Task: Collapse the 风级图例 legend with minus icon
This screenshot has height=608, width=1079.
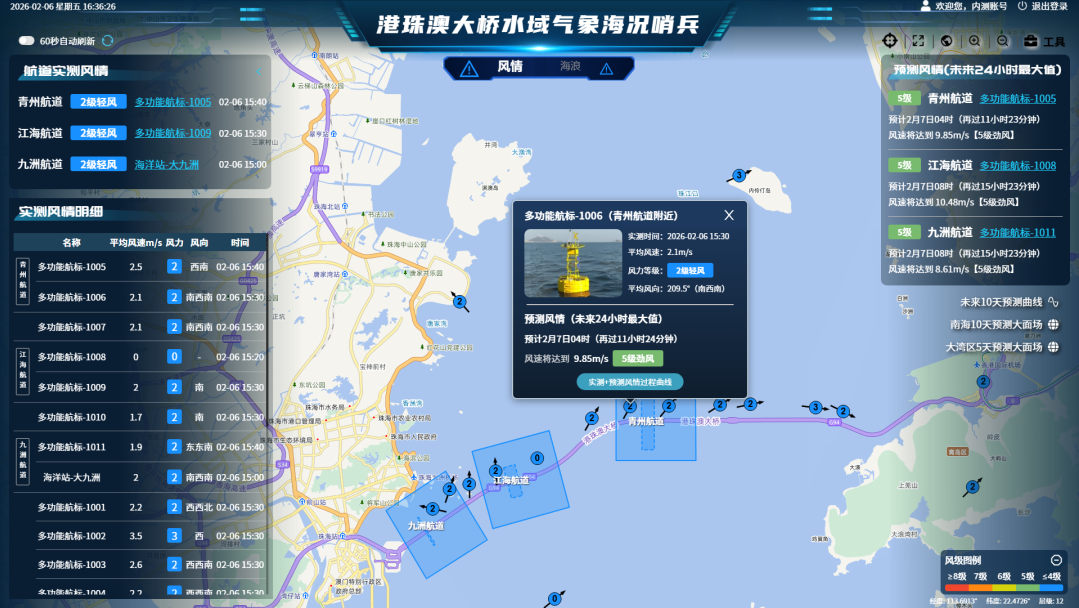Action: (x=1056, y=560)
